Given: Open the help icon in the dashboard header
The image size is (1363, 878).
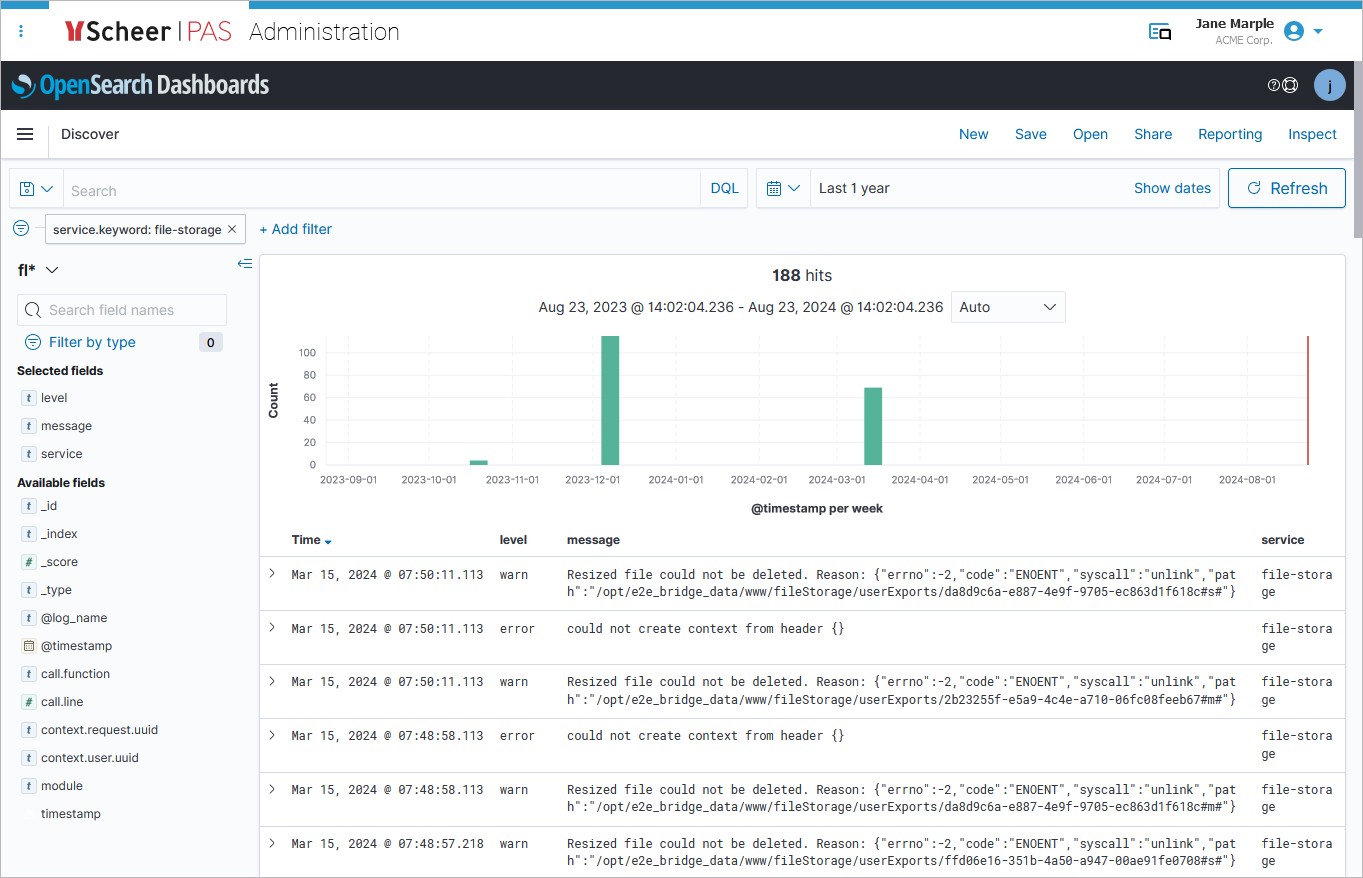Looking at the screenshot, I should (1273, 85).
